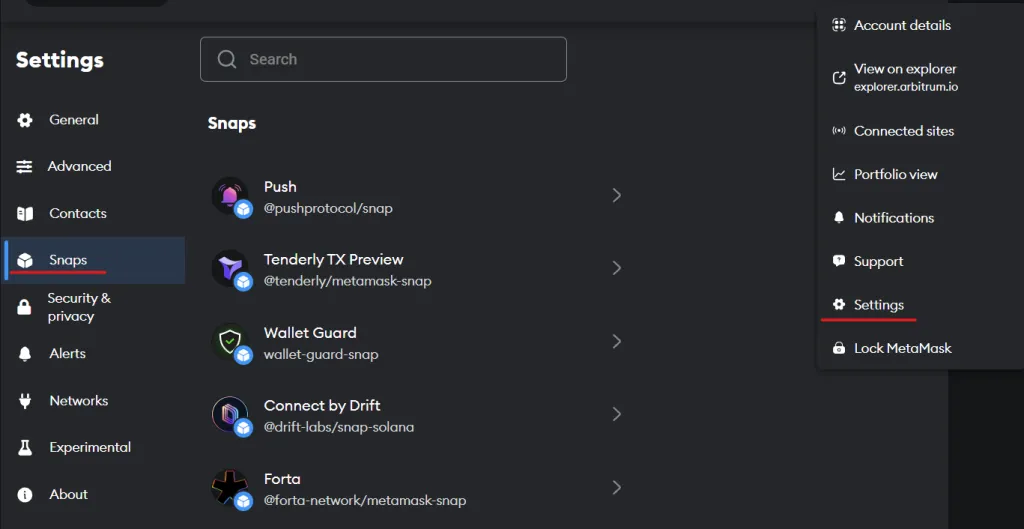This screenshot has width=1024, height=529.
Task: Click the Experimental flask icon
Action: click(25, 447)
